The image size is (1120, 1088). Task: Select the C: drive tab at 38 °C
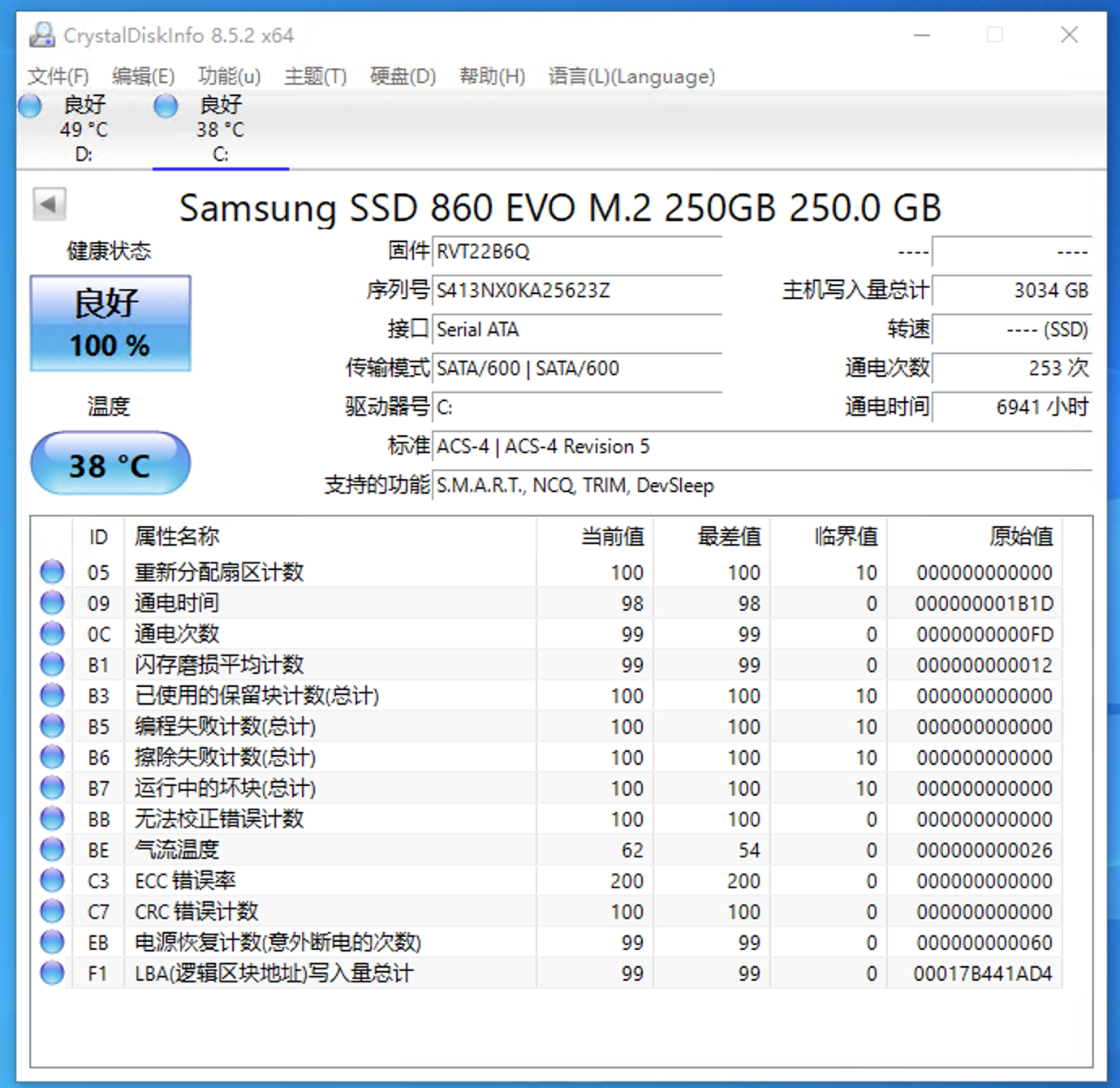point(220,129)
